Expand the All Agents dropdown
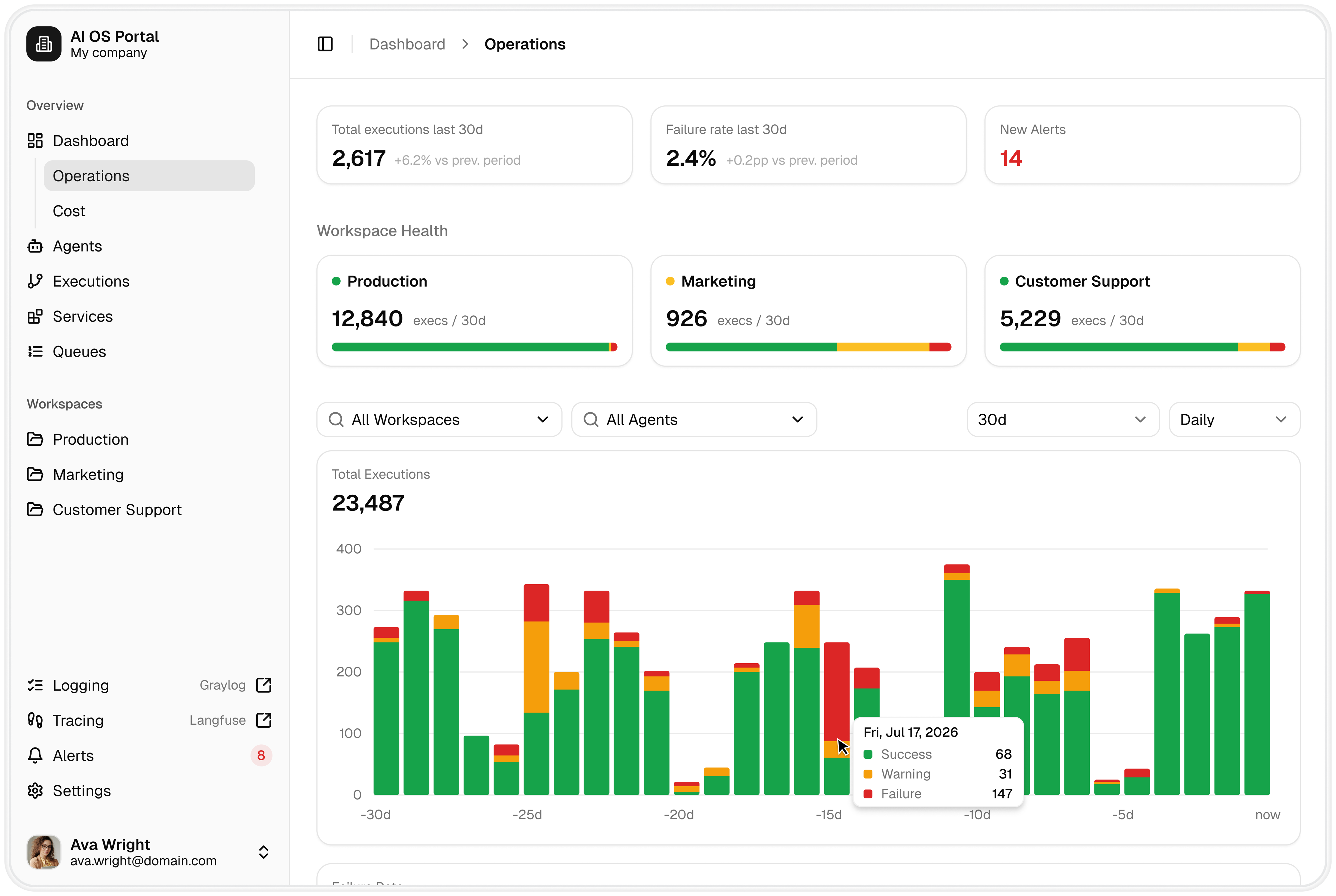Viewport: 1336px width, 896px height. [x=694, y=420]
